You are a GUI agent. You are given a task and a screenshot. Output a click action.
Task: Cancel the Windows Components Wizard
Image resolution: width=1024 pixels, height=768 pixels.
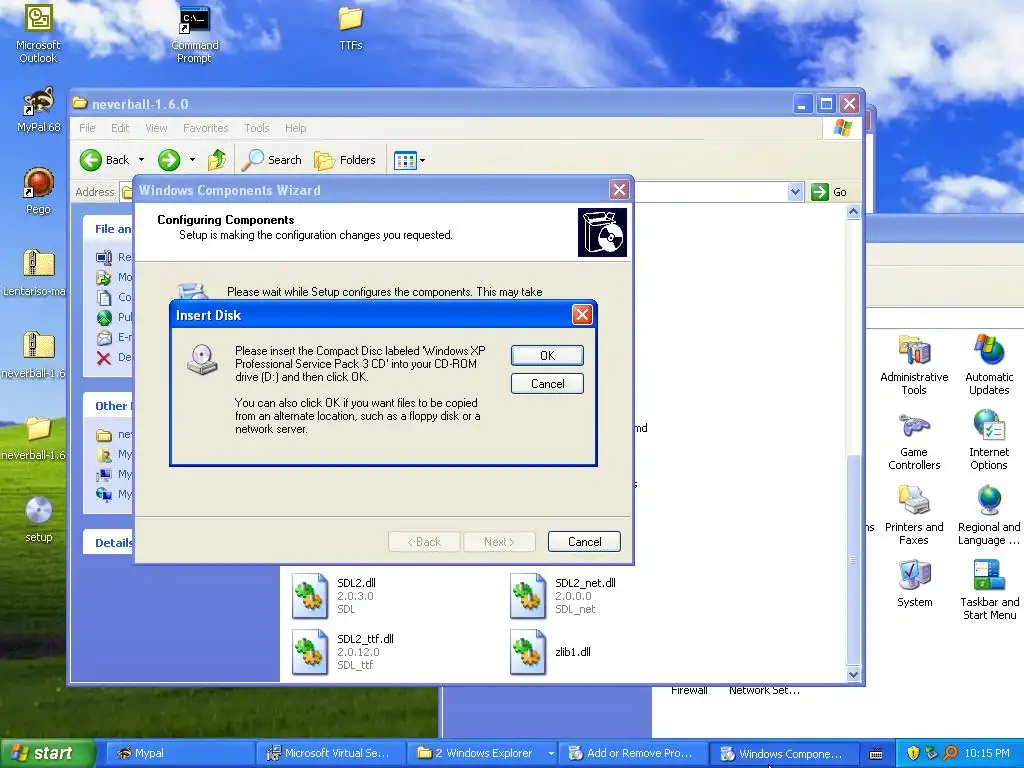pyautogui.click(x=584, y=541)
